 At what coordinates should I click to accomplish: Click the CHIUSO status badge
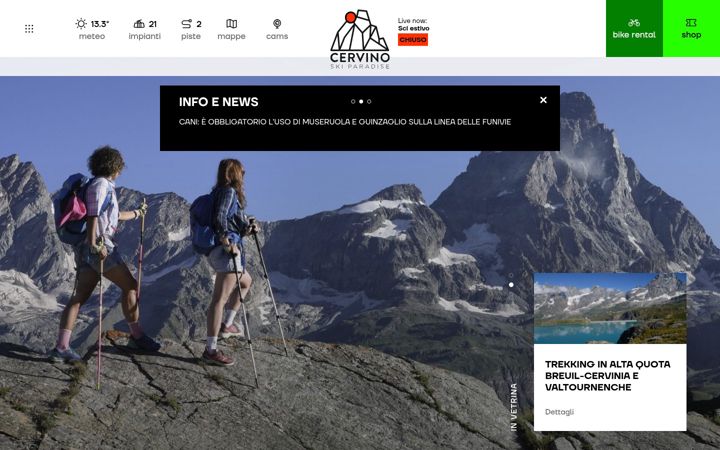click(413, 40)
